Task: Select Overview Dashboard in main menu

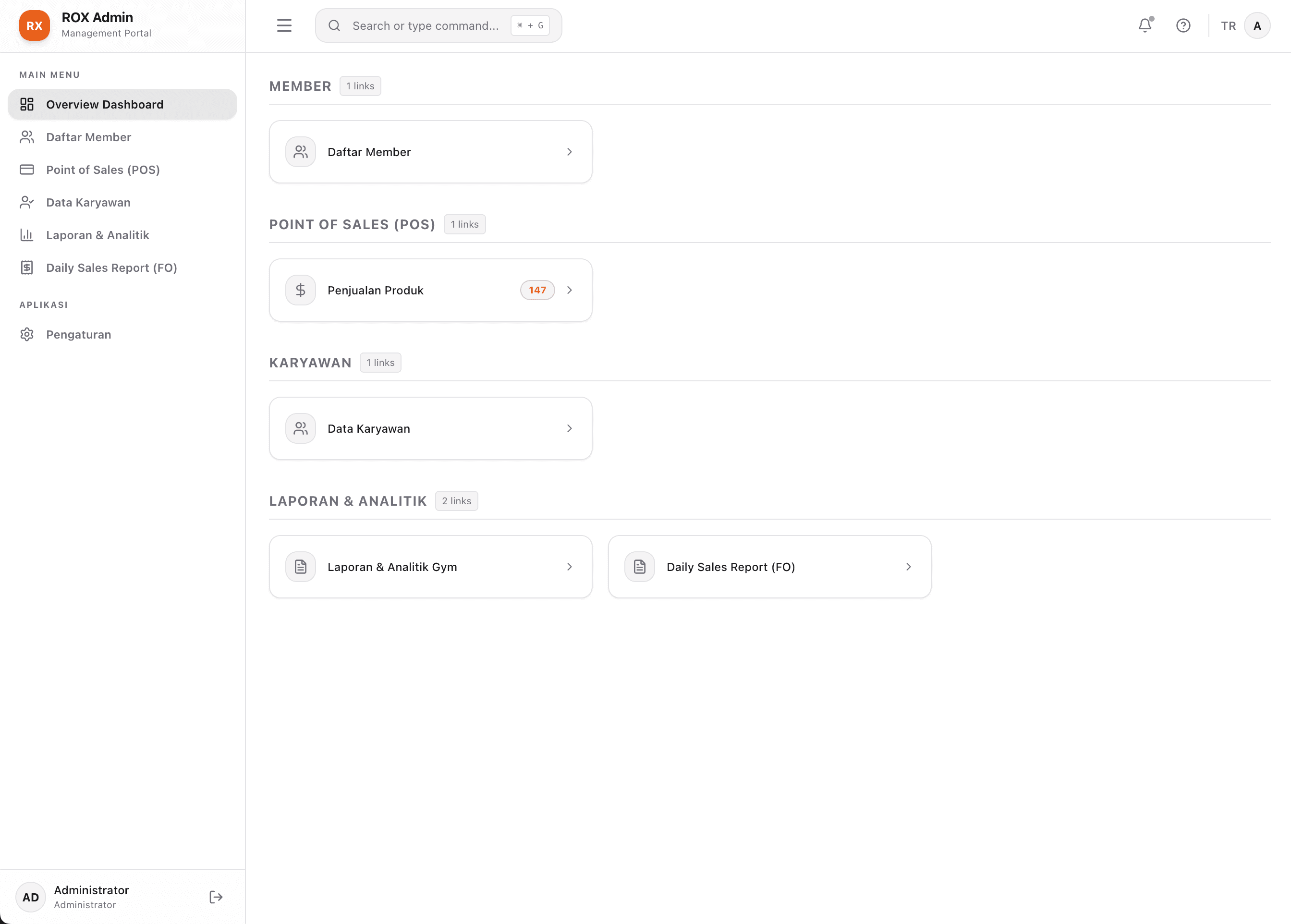Action: pos(122,104)
